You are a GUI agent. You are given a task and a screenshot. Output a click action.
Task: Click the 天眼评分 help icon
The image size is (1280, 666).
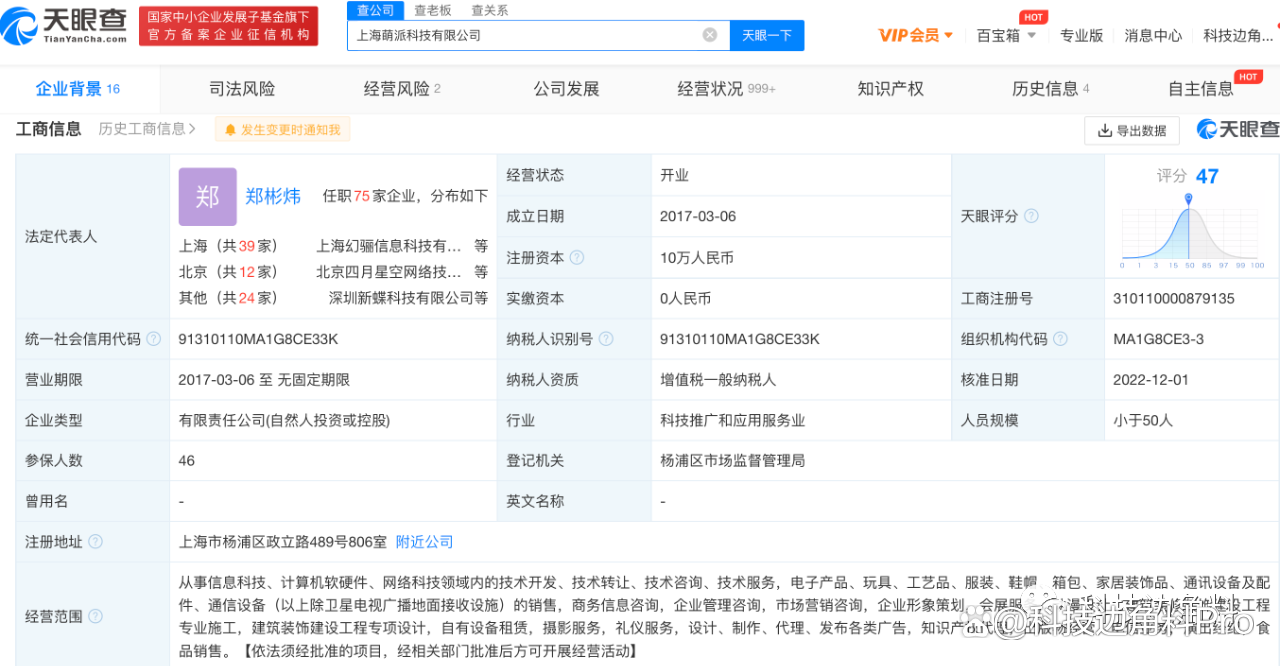(x=1031, y=216)
